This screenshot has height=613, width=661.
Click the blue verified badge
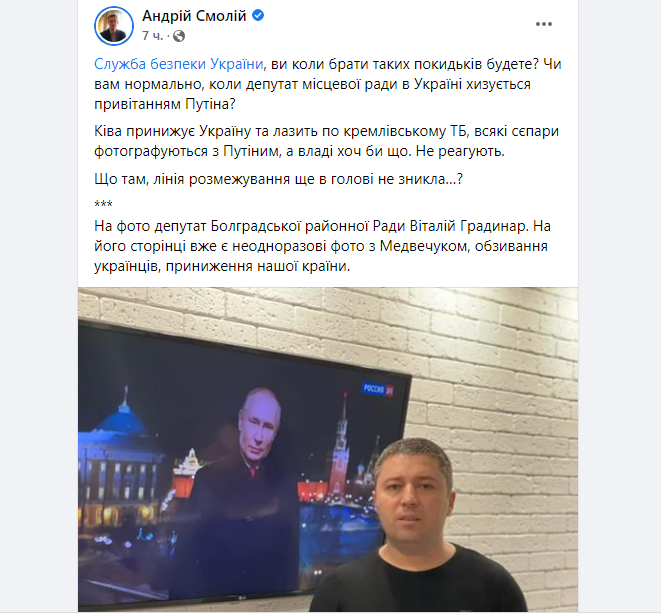pos(258,16)
